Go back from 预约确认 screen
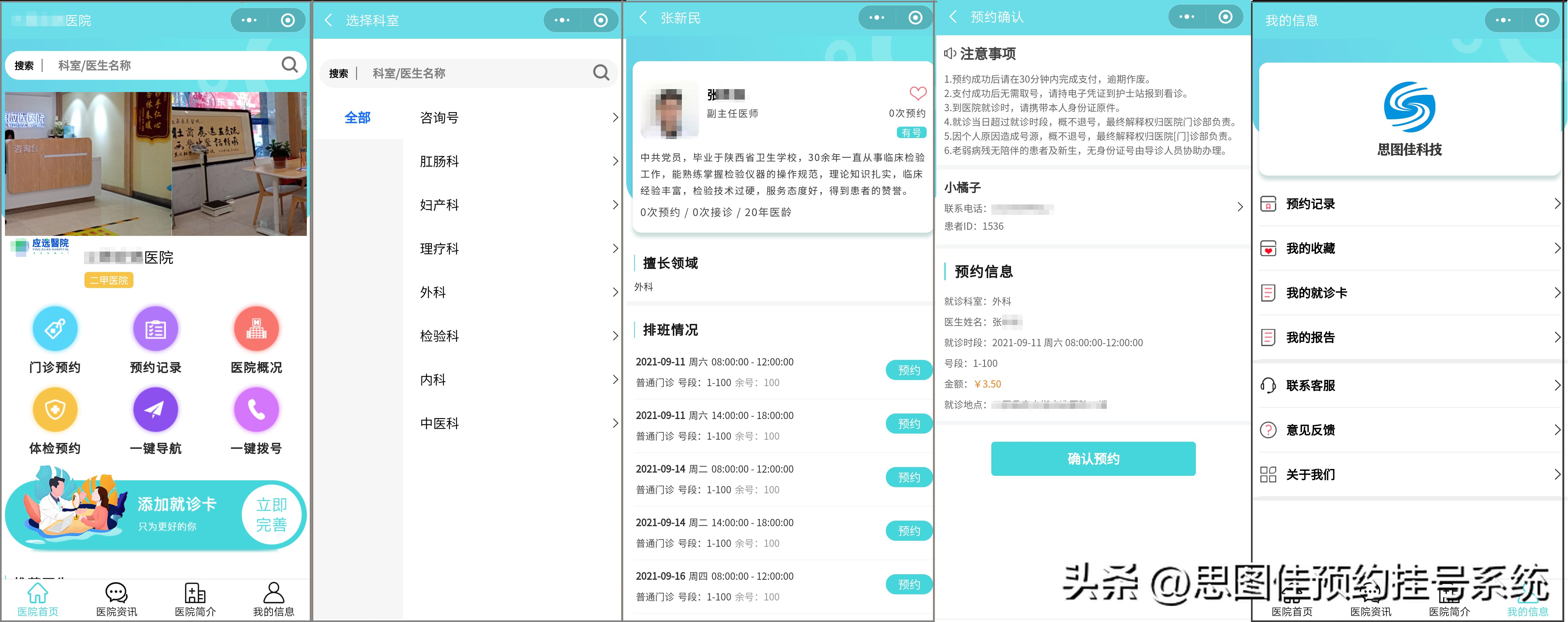 click(953, 17)
